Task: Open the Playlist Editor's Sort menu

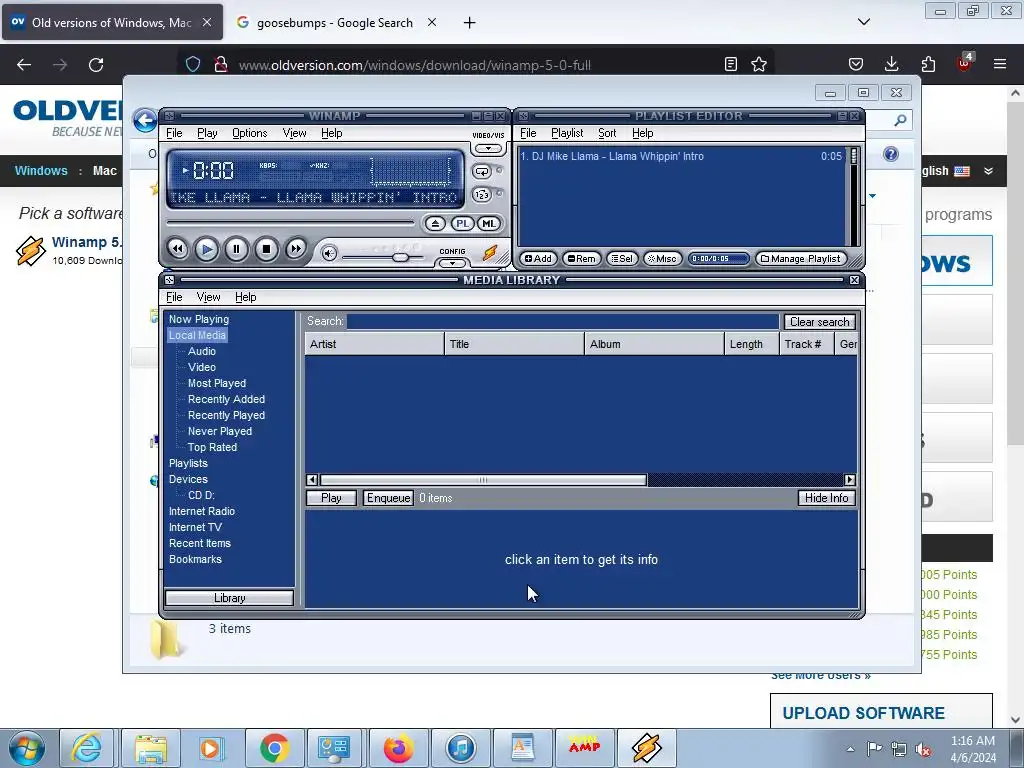Action: 607,133
